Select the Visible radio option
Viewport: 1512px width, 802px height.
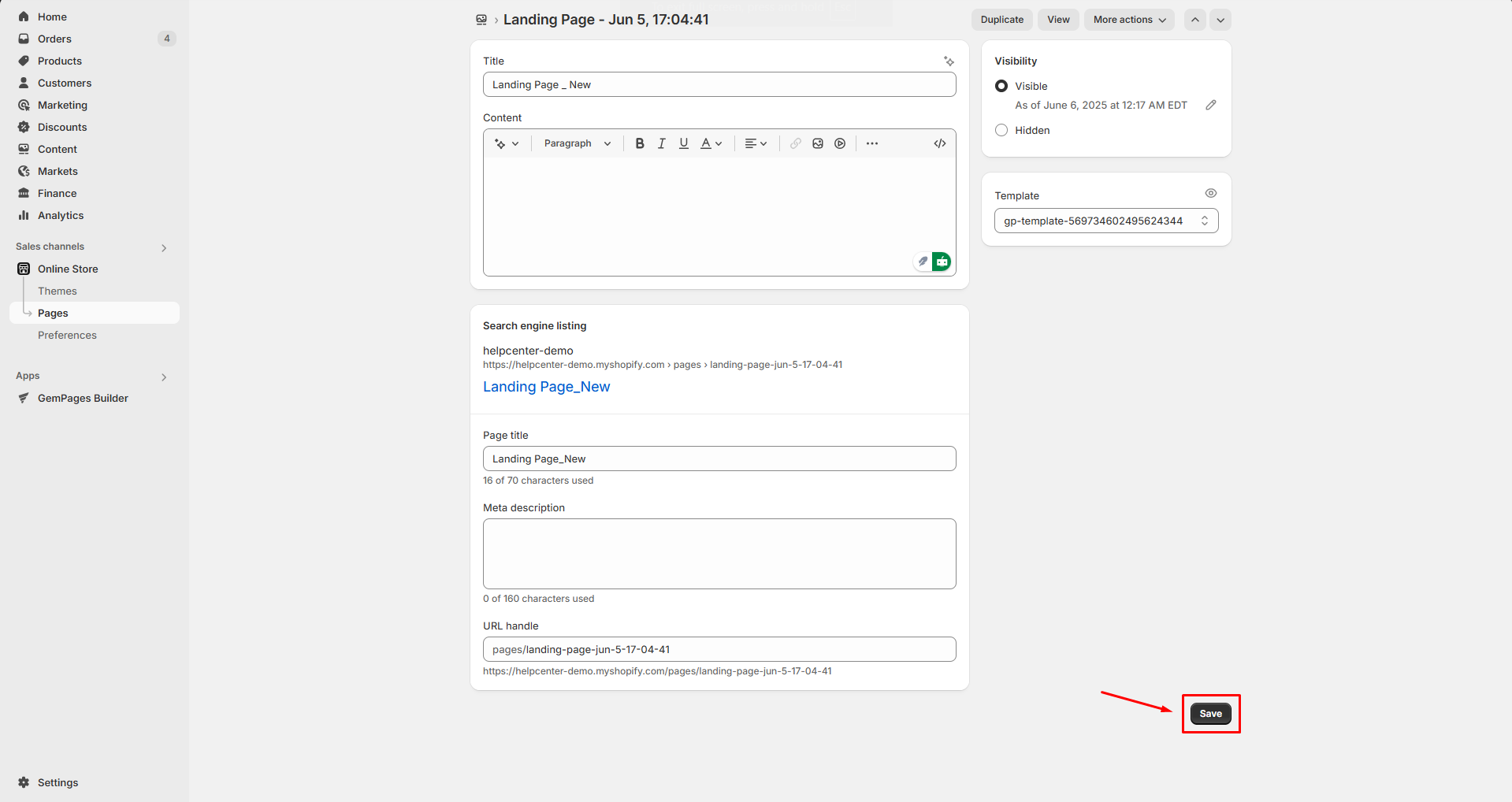(x=1001, y=86)
